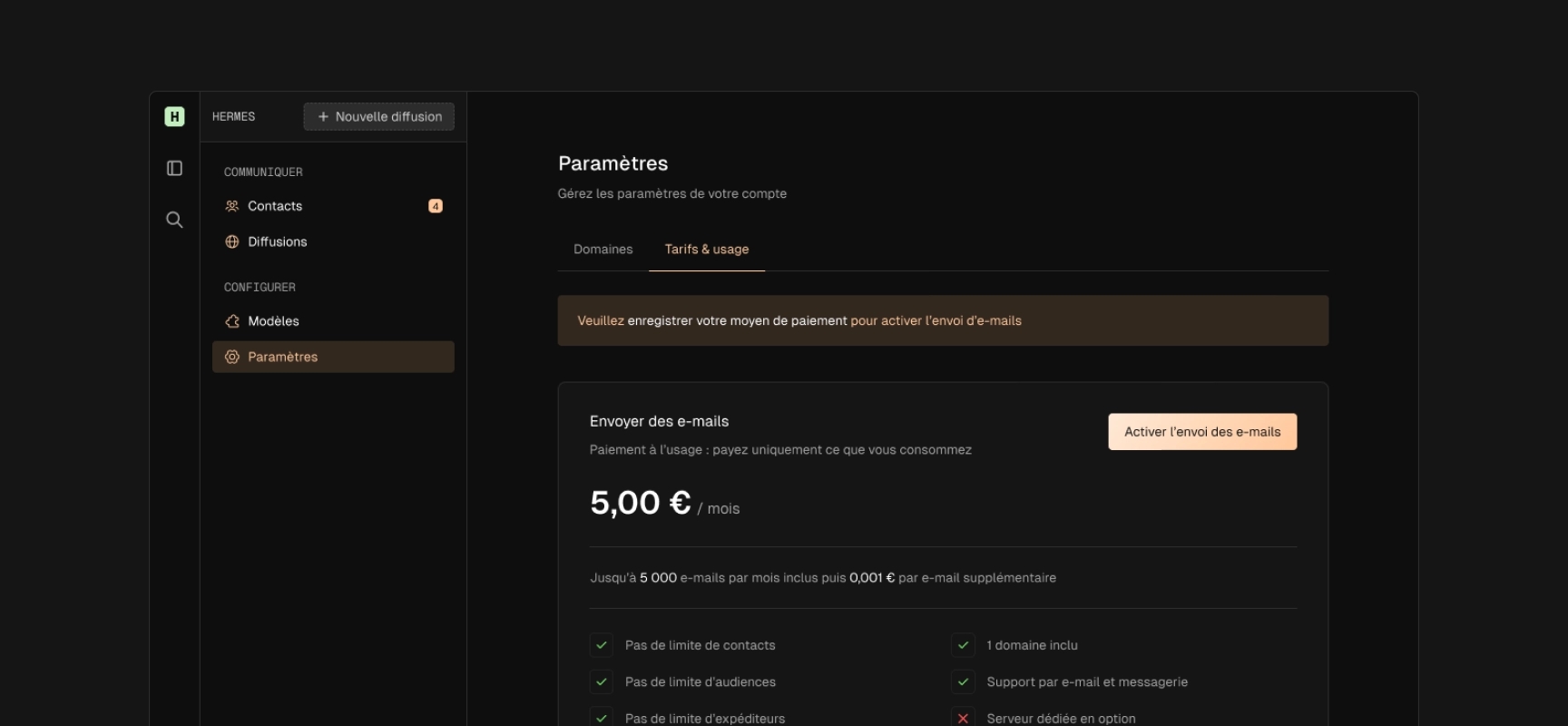Switch to the Domaines tab
This screenshot has width=1568, height=726.
coord(603,249)
